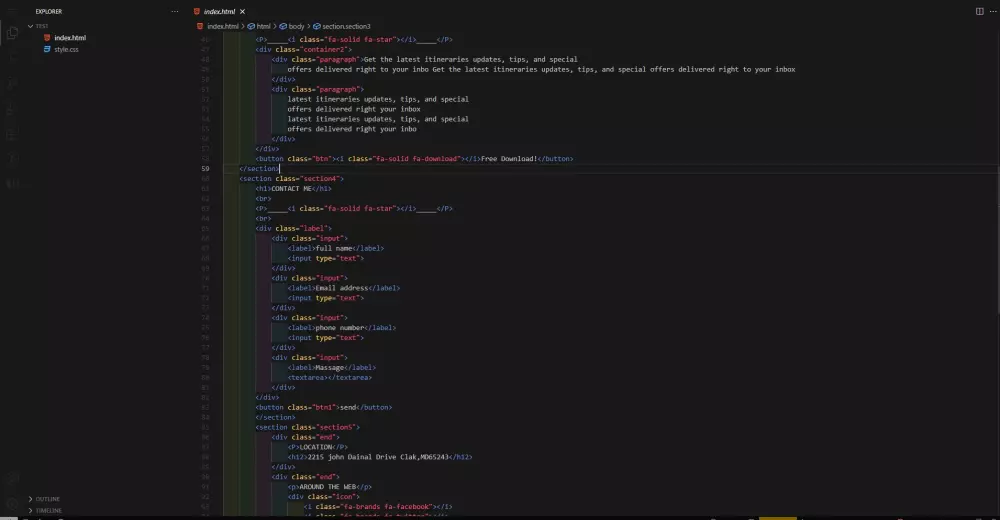The width and height of the screenshot is (1000, 520).
Task: Collapse the TEST folder in Explorer
Action: (x=31, y=26)
